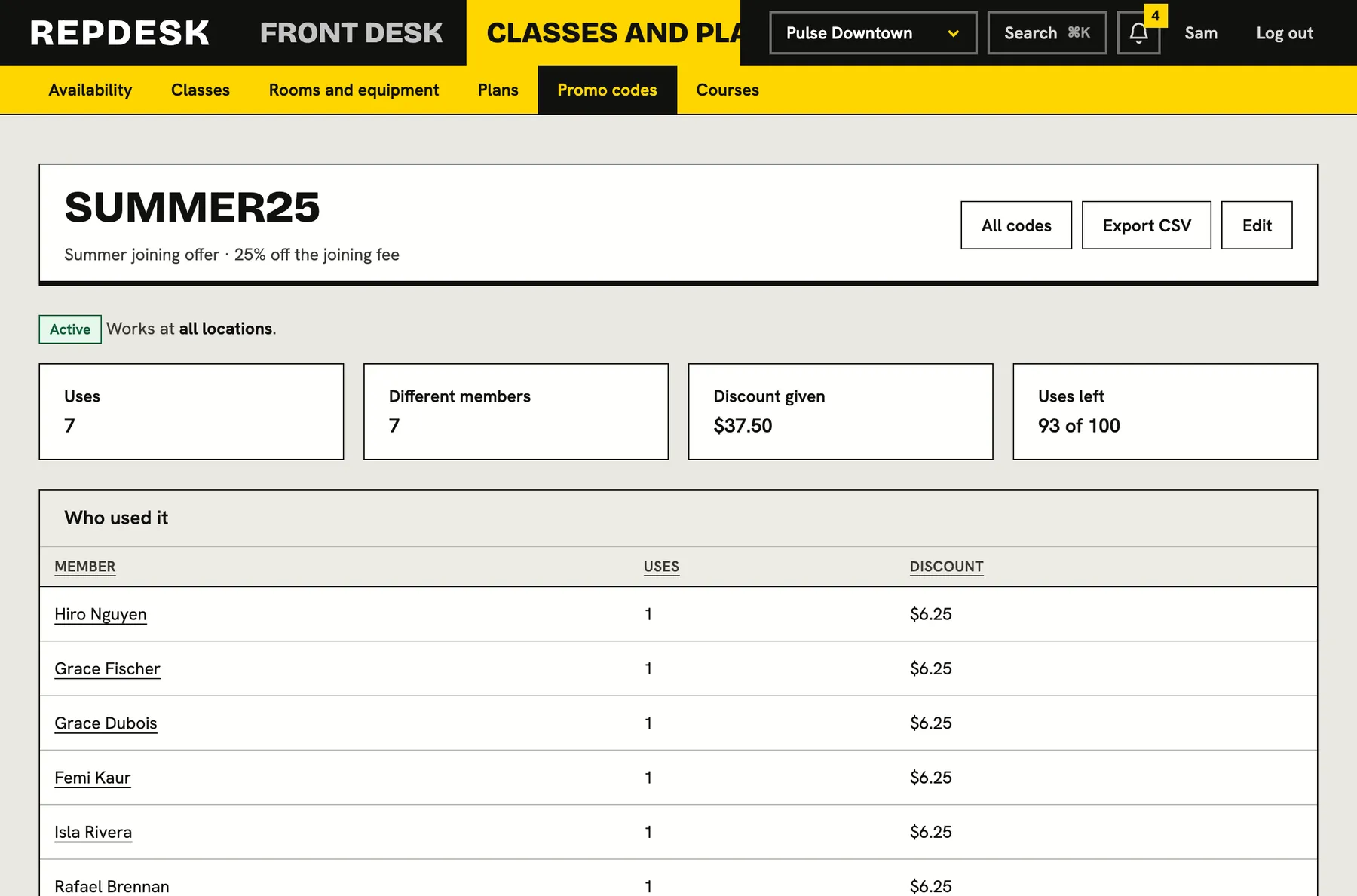
Task: Sort table by Discount column
Action: pyautogui.click(x=946, y=567)
